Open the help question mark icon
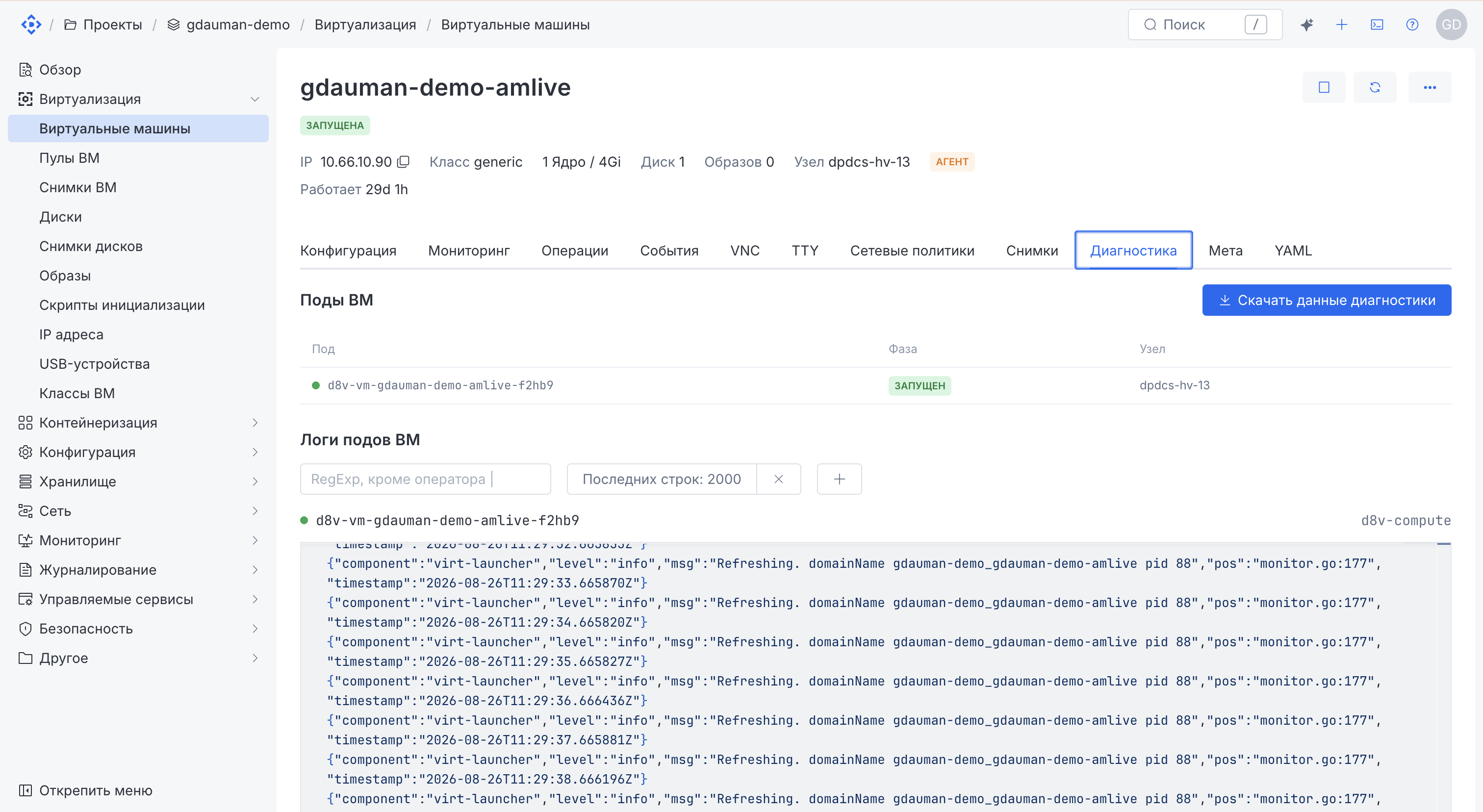This screenshot has height=812, width=1483. coord(1412,24)
